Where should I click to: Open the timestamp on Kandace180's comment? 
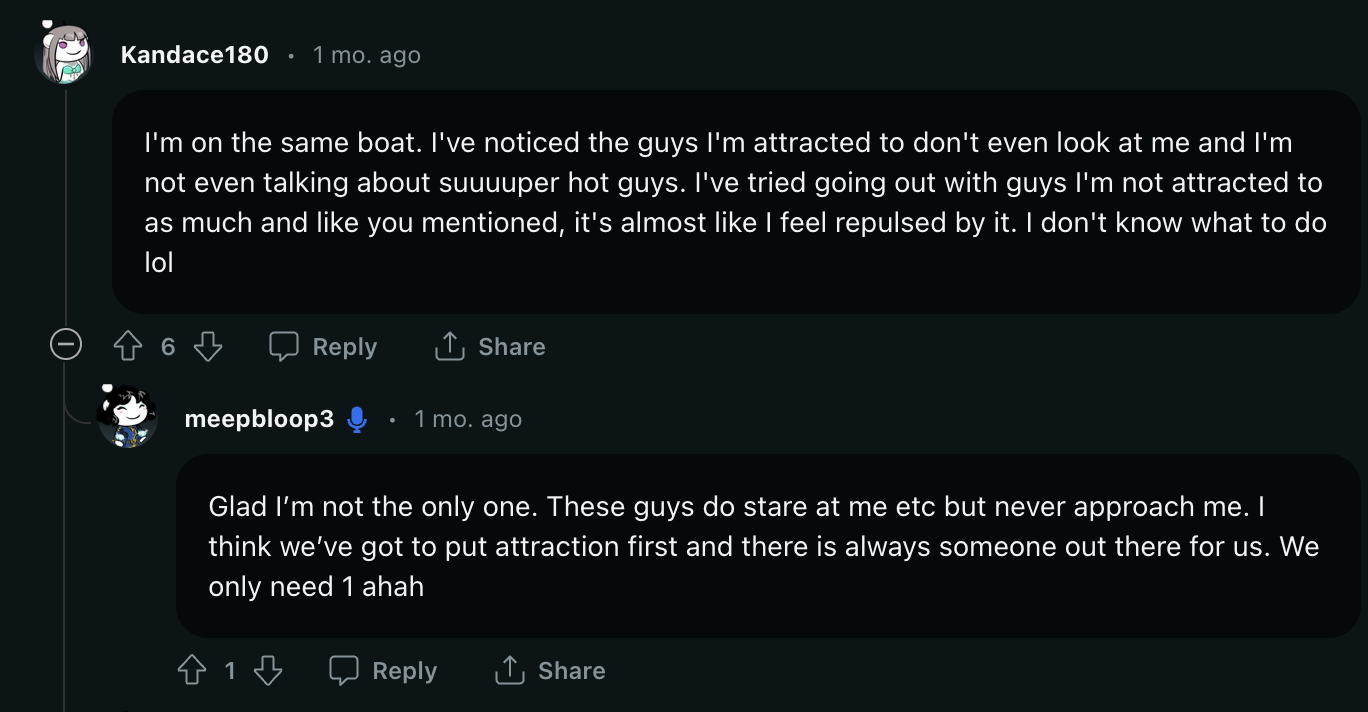[x=366, y=55]
